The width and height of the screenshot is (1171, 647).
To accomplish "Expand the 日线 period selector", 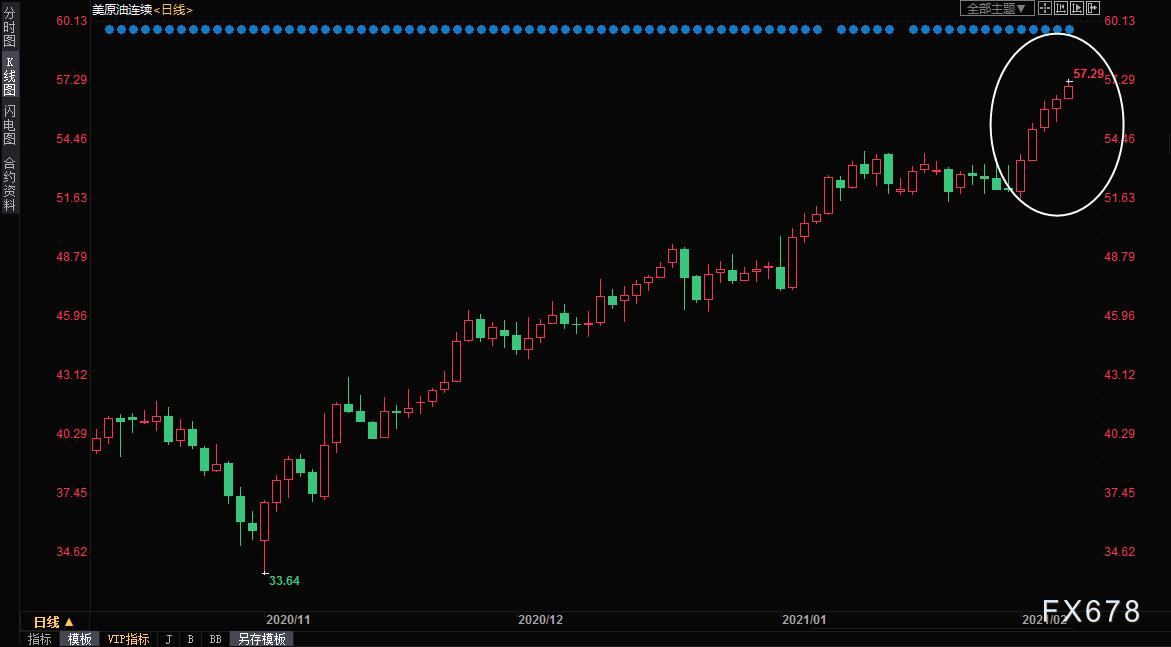I will [x=54, y=622].
